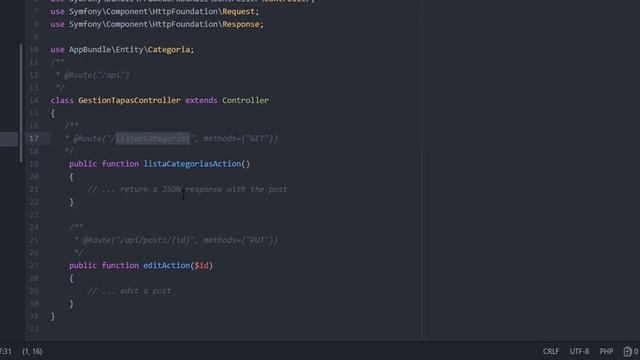Click the Controller parent class name
640x360 pixels.
tap(245, 100)
